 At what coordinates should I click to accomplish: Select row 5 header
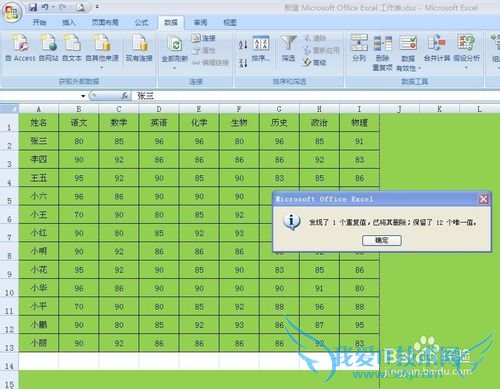[x=9, y=197]
